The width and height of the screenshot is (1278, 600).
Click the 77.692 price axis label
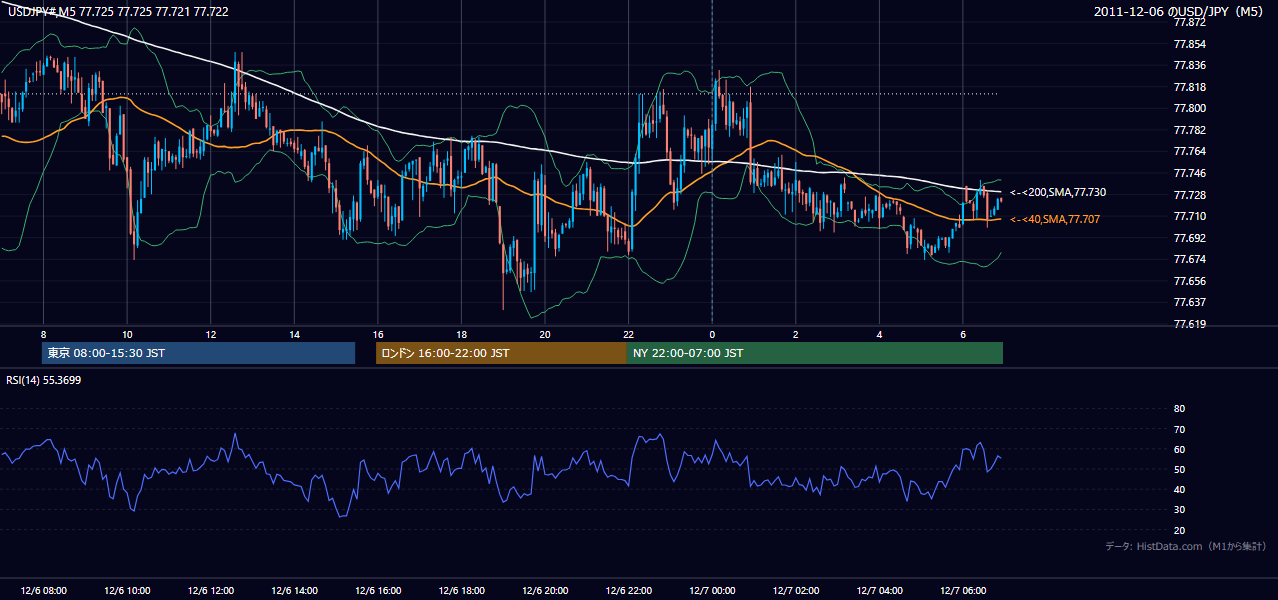pos(1192,238)
